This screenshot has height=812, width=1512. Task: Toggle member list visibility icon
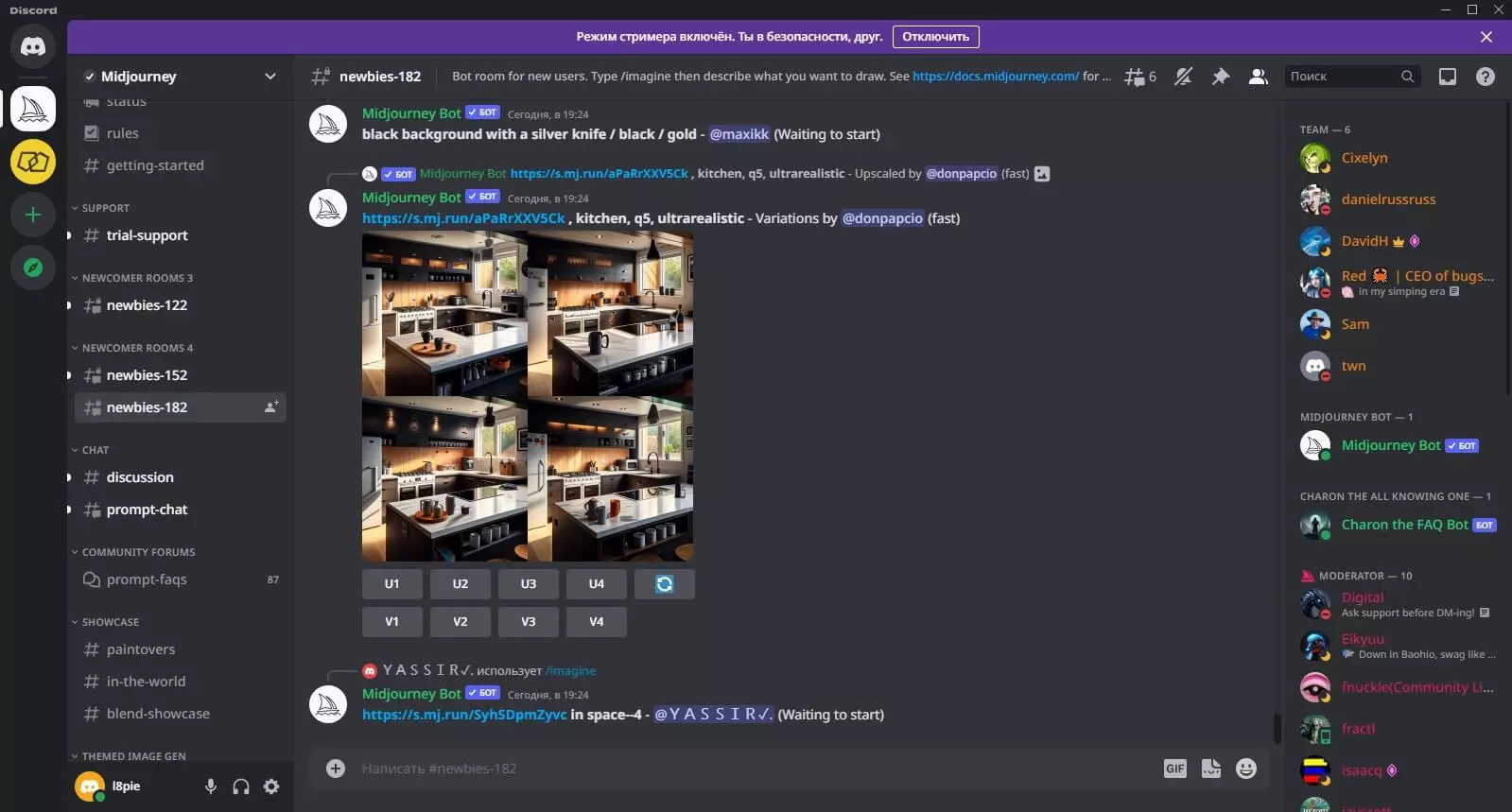pyautogui.click(x=1259, y=77)
